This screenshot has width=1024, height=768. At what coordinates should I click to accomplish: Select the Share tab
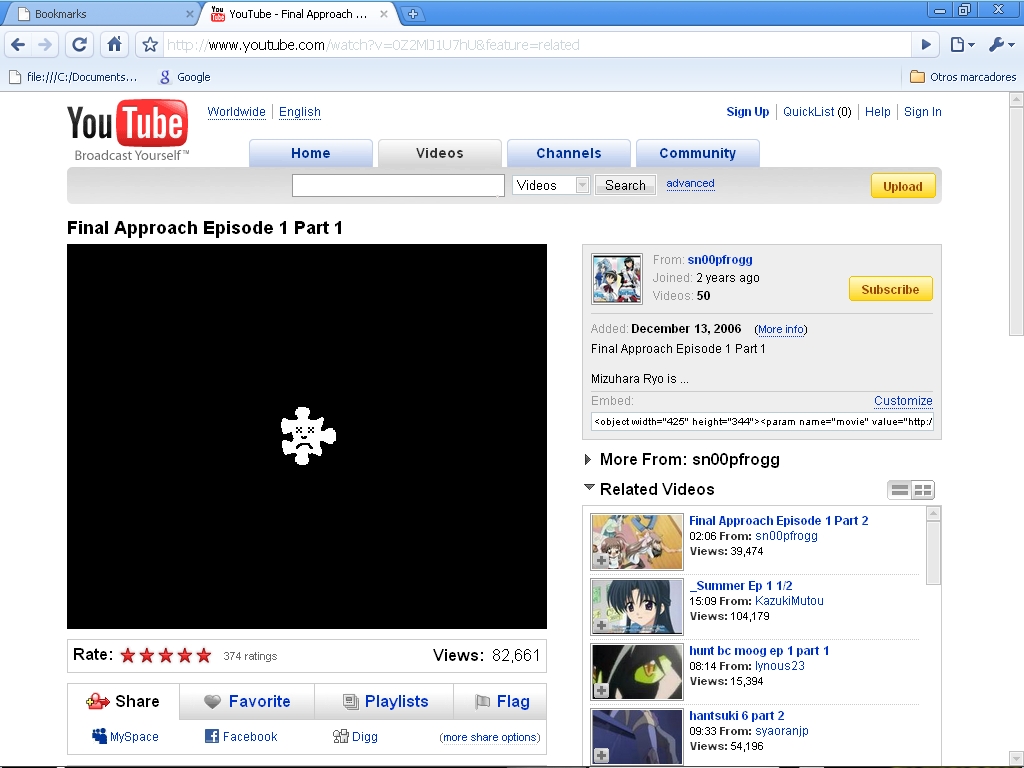[x=123, y=701]
